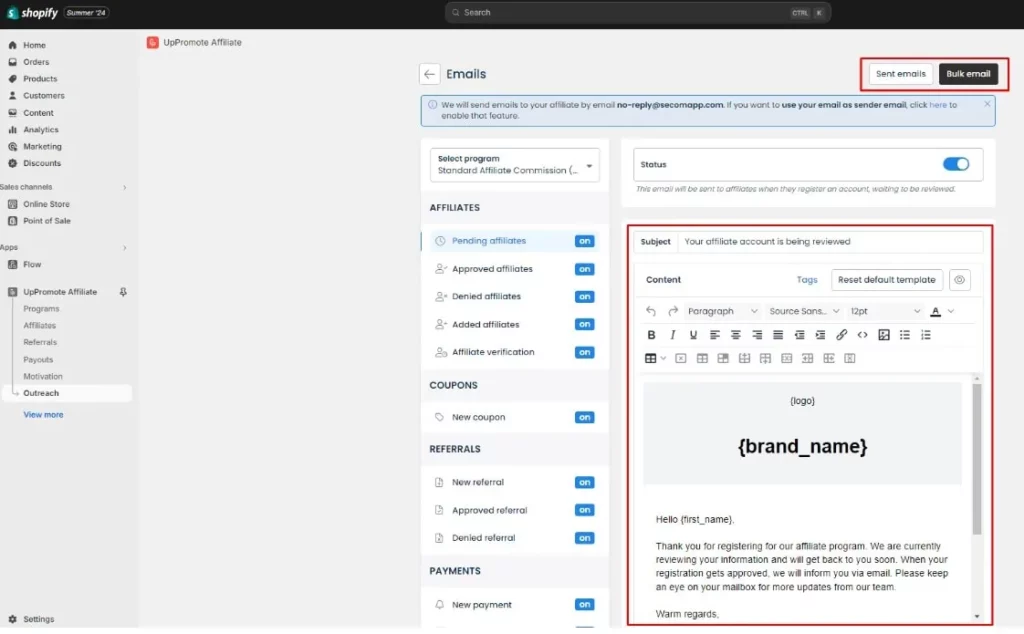Expand the Apps section
Image resolution: width=1024 pixels, height=634 pixels.
click(124, 248)
